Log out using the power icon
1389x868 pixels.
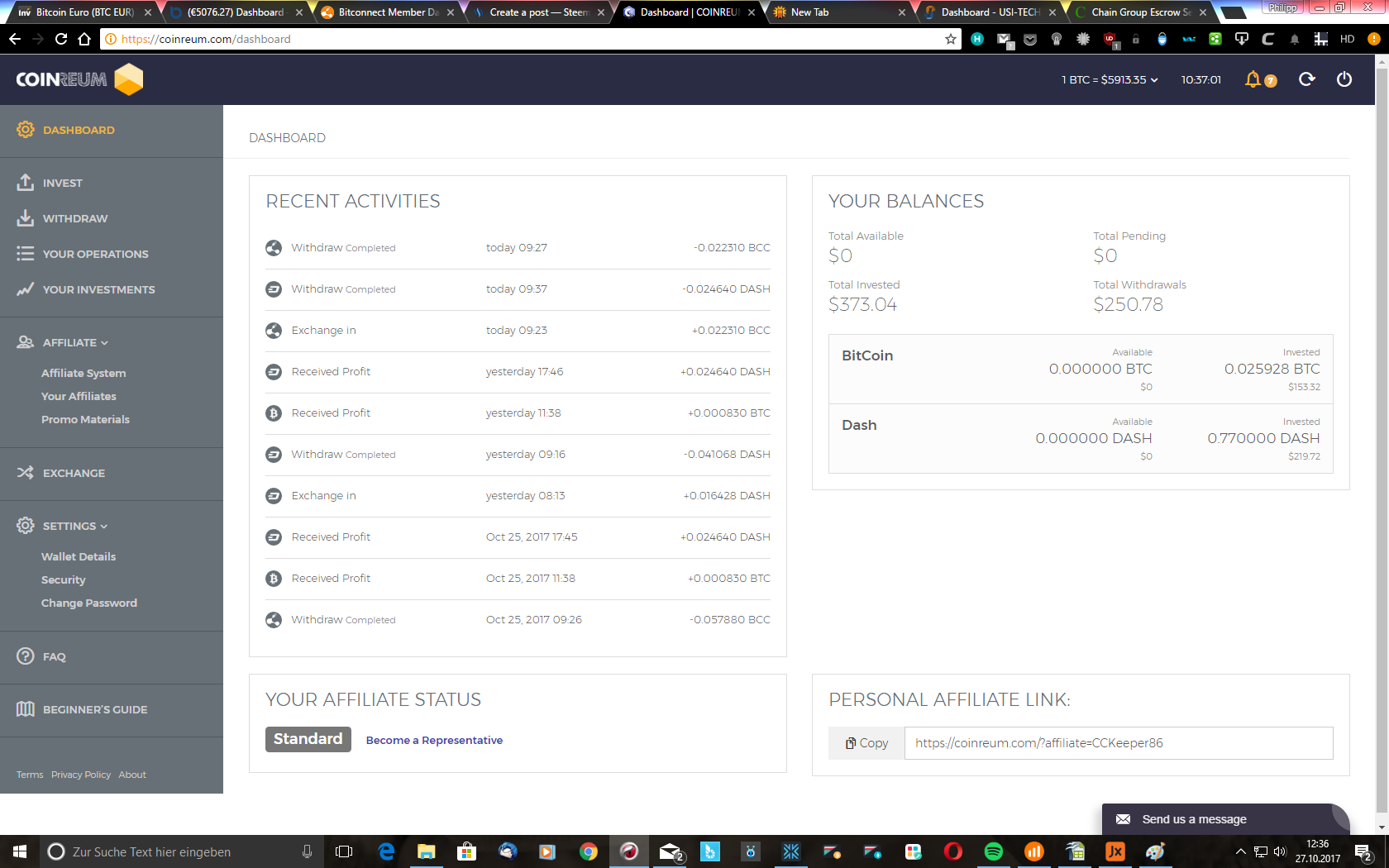click(x=1344, y=79)
